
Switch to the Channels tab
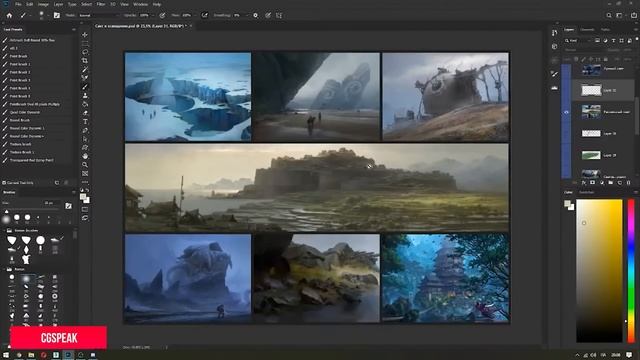[587, 30]
